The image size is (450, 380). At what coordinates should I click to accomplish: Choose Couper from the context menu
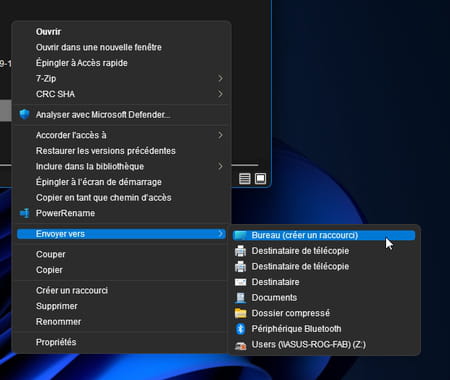(122, 254)
